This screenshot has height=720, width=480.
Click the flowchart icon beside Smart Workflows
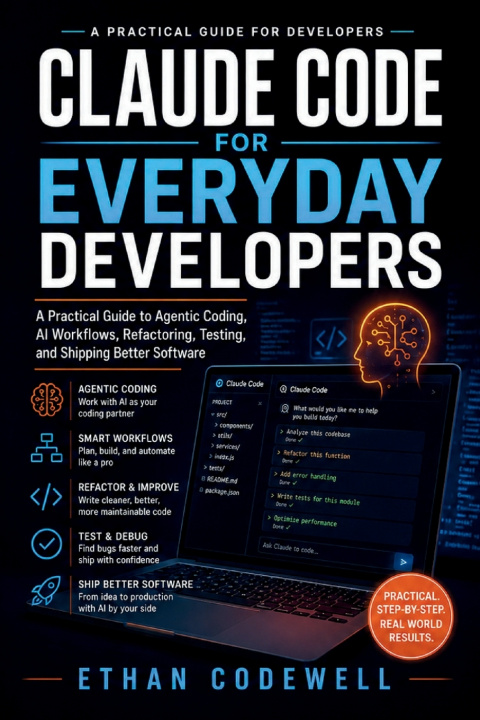pos(46,448)
